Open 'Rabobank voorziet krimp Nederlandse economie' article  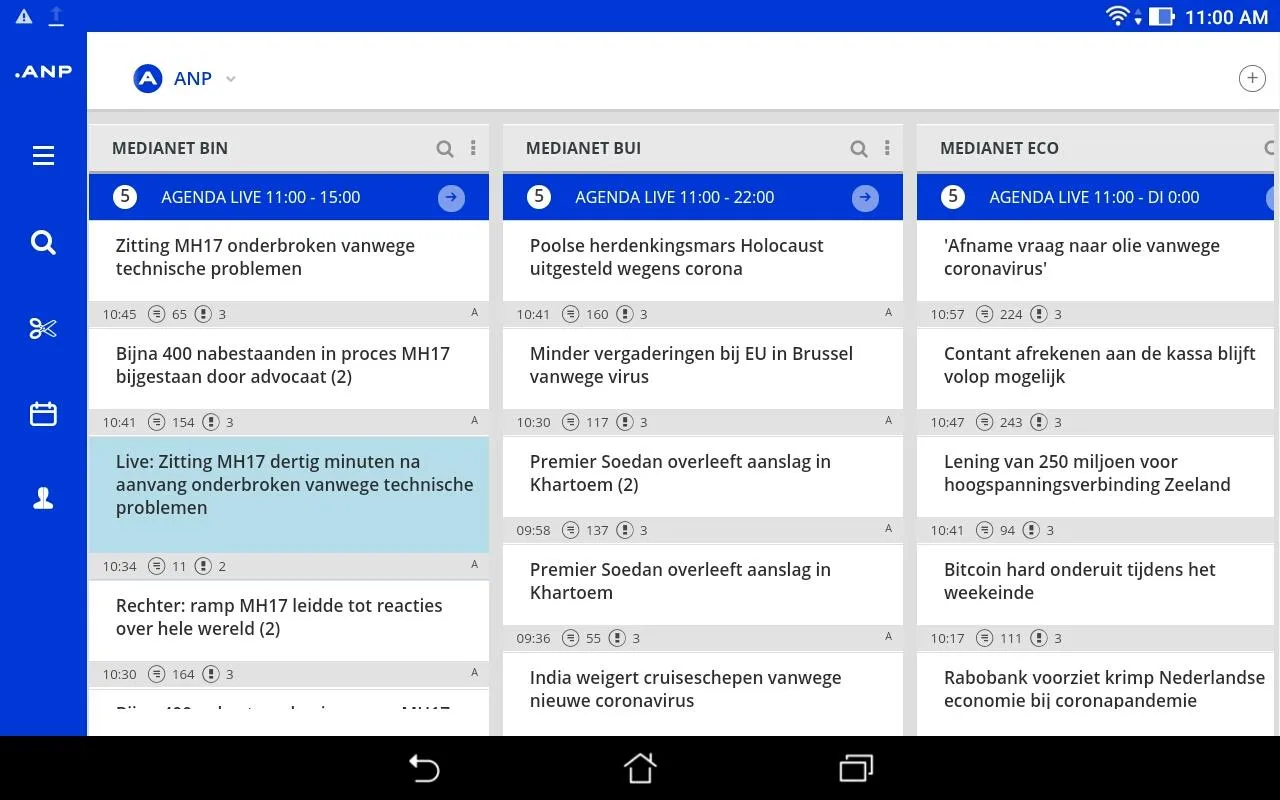[1096, 692]
